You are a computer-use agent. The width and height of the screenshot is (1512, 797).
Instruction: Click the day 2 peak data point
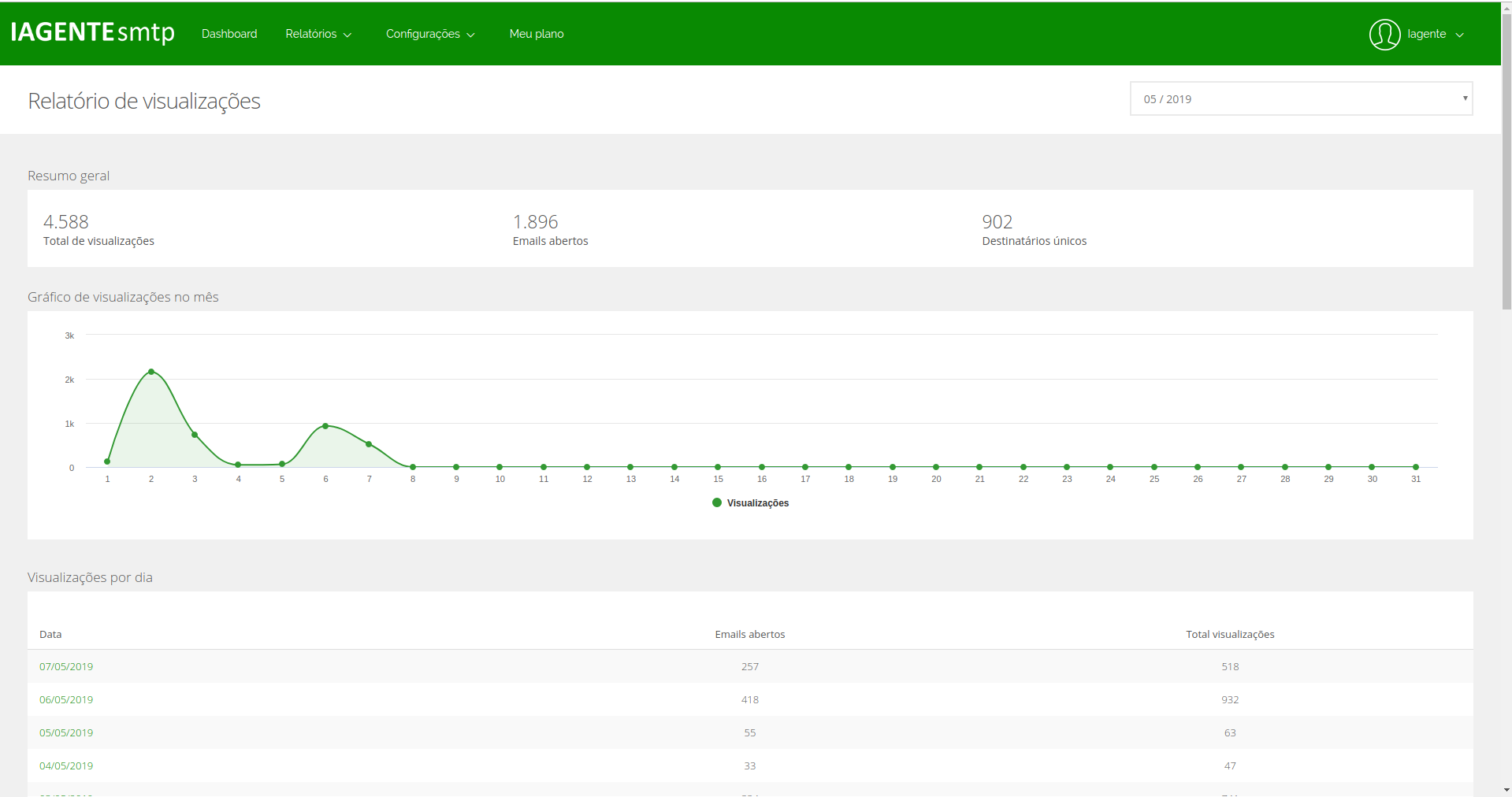tap(151, 372)
